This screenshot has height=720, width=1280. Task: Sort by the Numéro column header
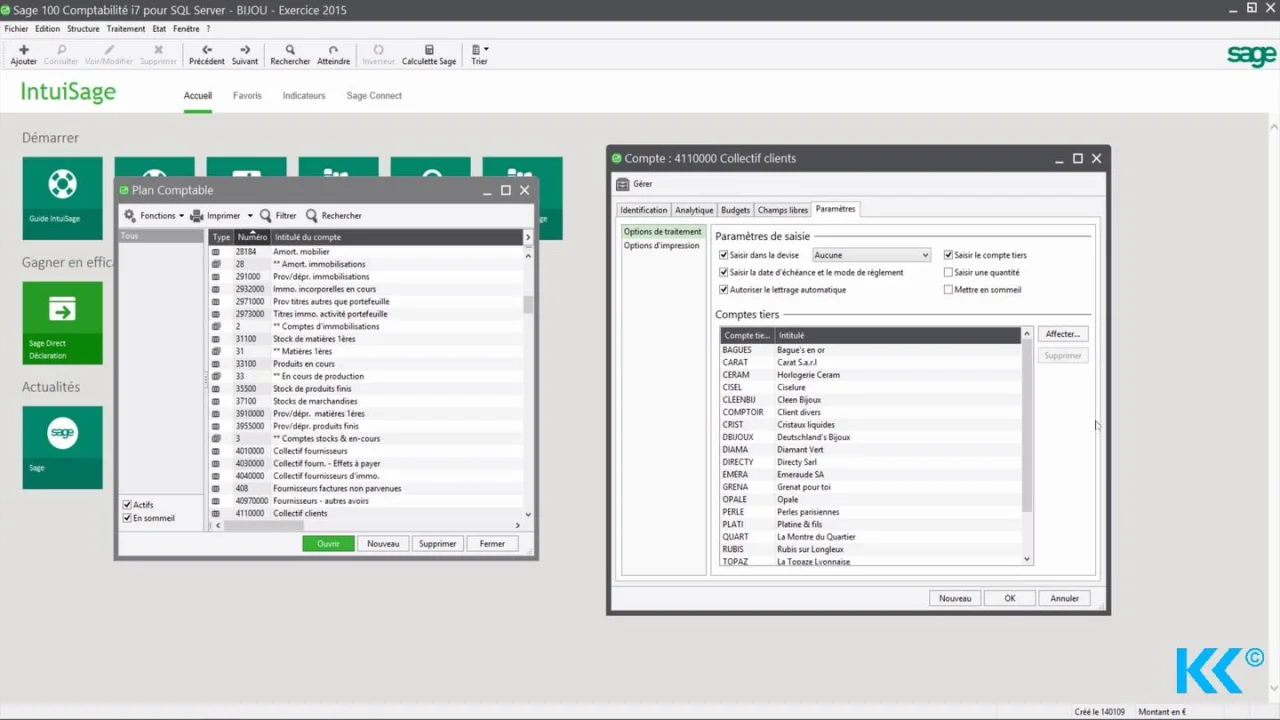click(252, 237)
